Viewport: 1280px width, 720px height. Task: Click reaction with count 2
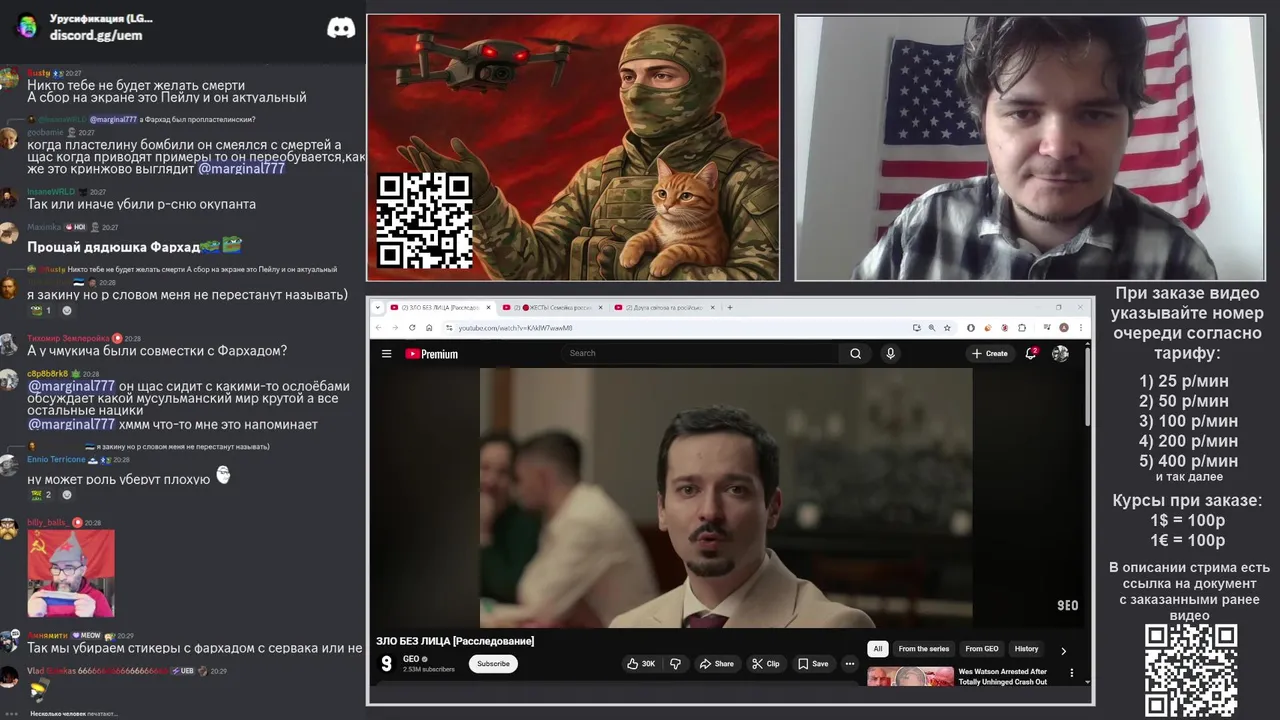coord(41,494)
